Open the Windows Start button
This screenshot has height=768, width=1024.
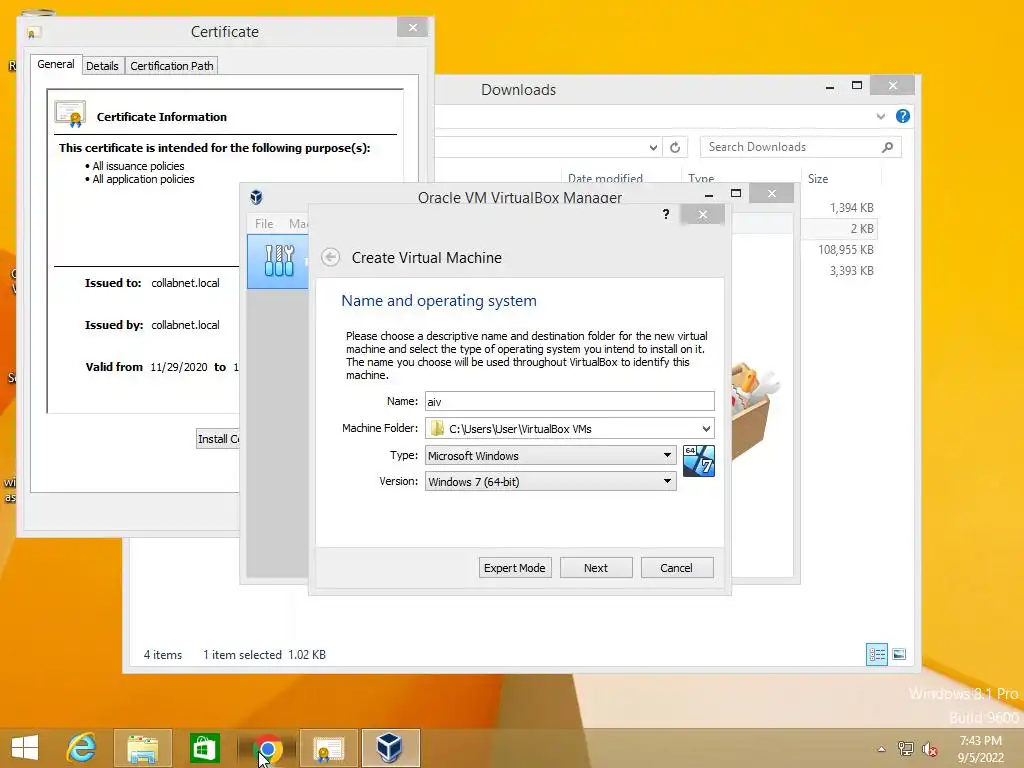click(25, 748)
